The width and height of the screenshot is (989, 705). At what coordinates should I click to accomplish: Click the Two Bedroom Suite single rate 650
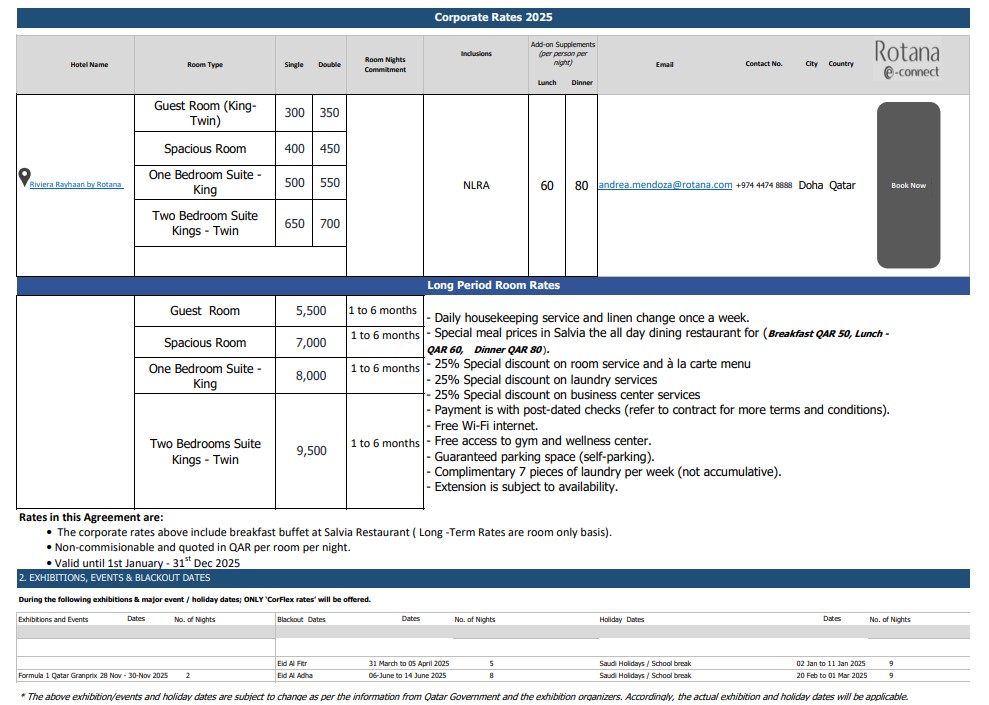pos(294,224)
